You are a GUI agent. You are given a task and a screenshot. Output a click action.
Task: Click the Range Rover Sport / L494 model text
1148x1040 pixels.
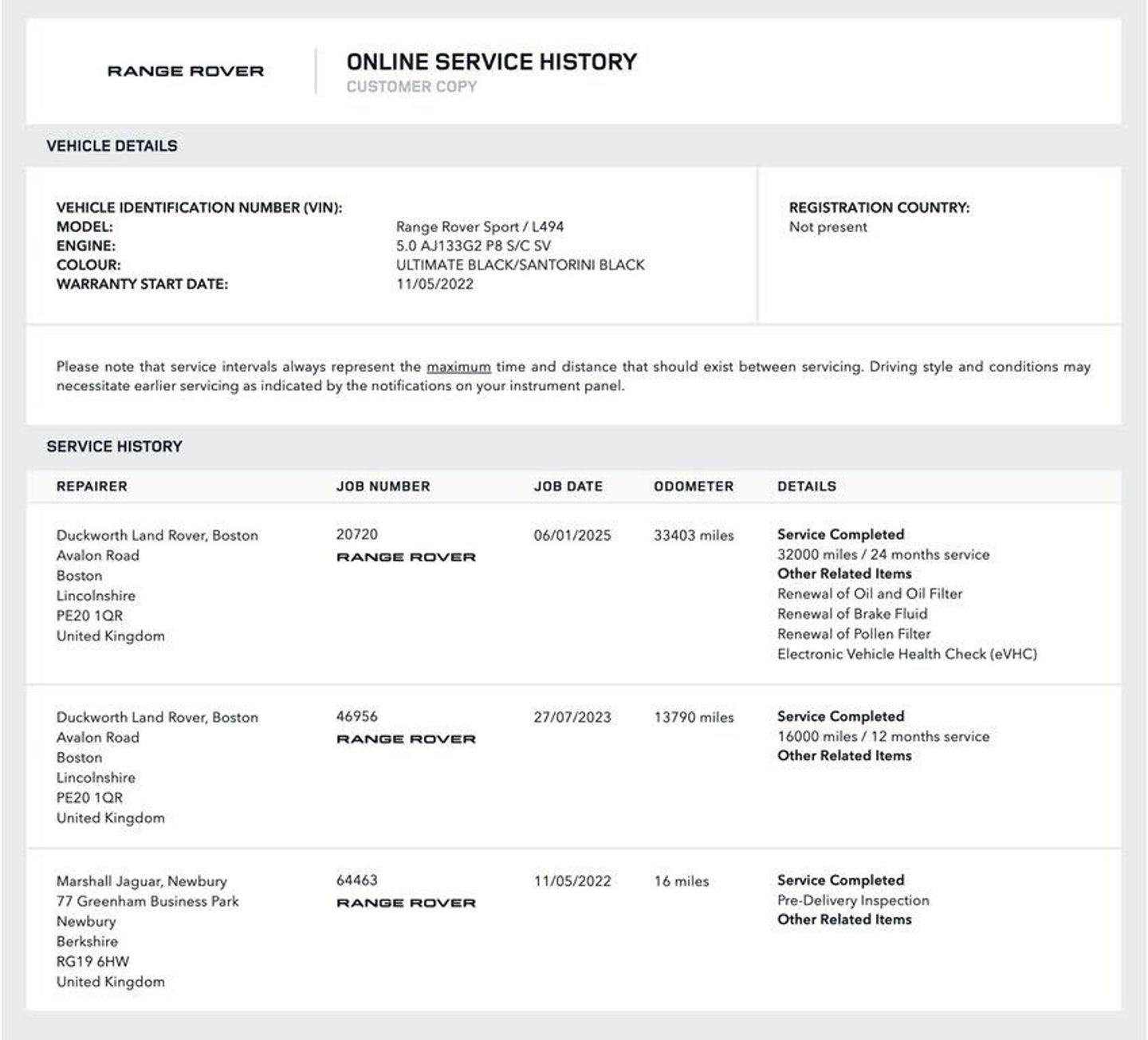tap(480, 227)
